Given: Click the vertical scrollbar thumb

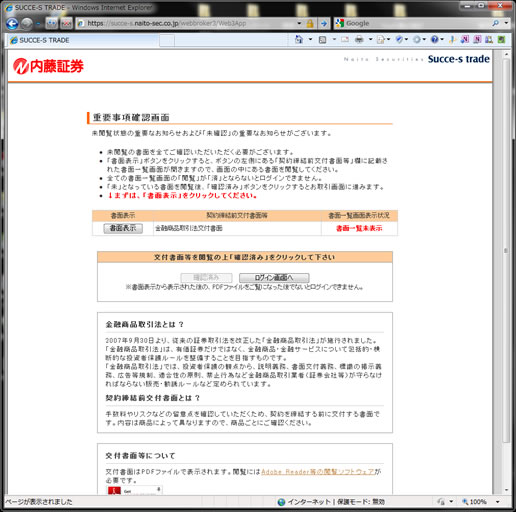Looking at the screenshot, I should pyautogui.click(x=506, y=250).
